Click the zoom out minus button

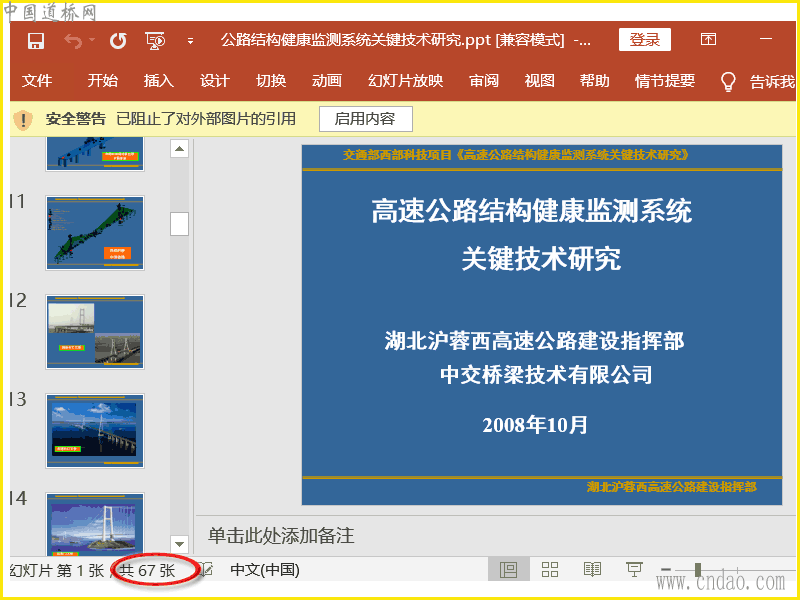[x=665, y=569]
